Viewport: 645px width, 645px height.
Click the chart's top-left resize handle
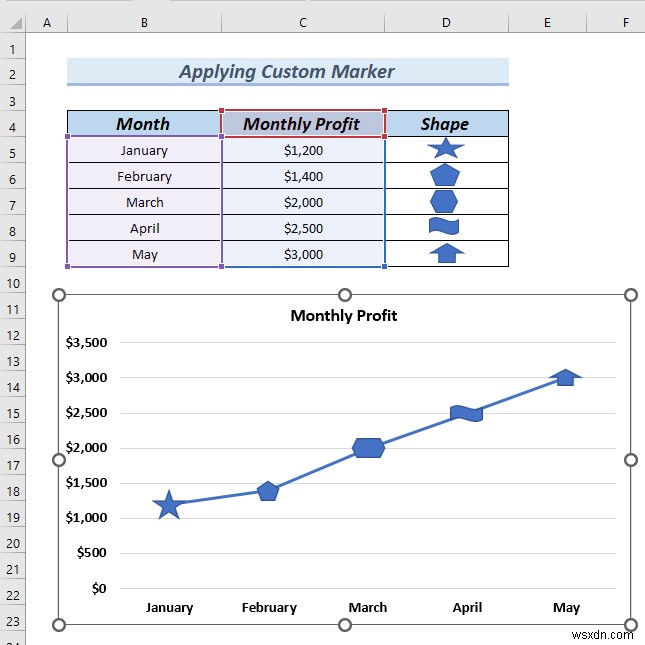click(59, 295)
